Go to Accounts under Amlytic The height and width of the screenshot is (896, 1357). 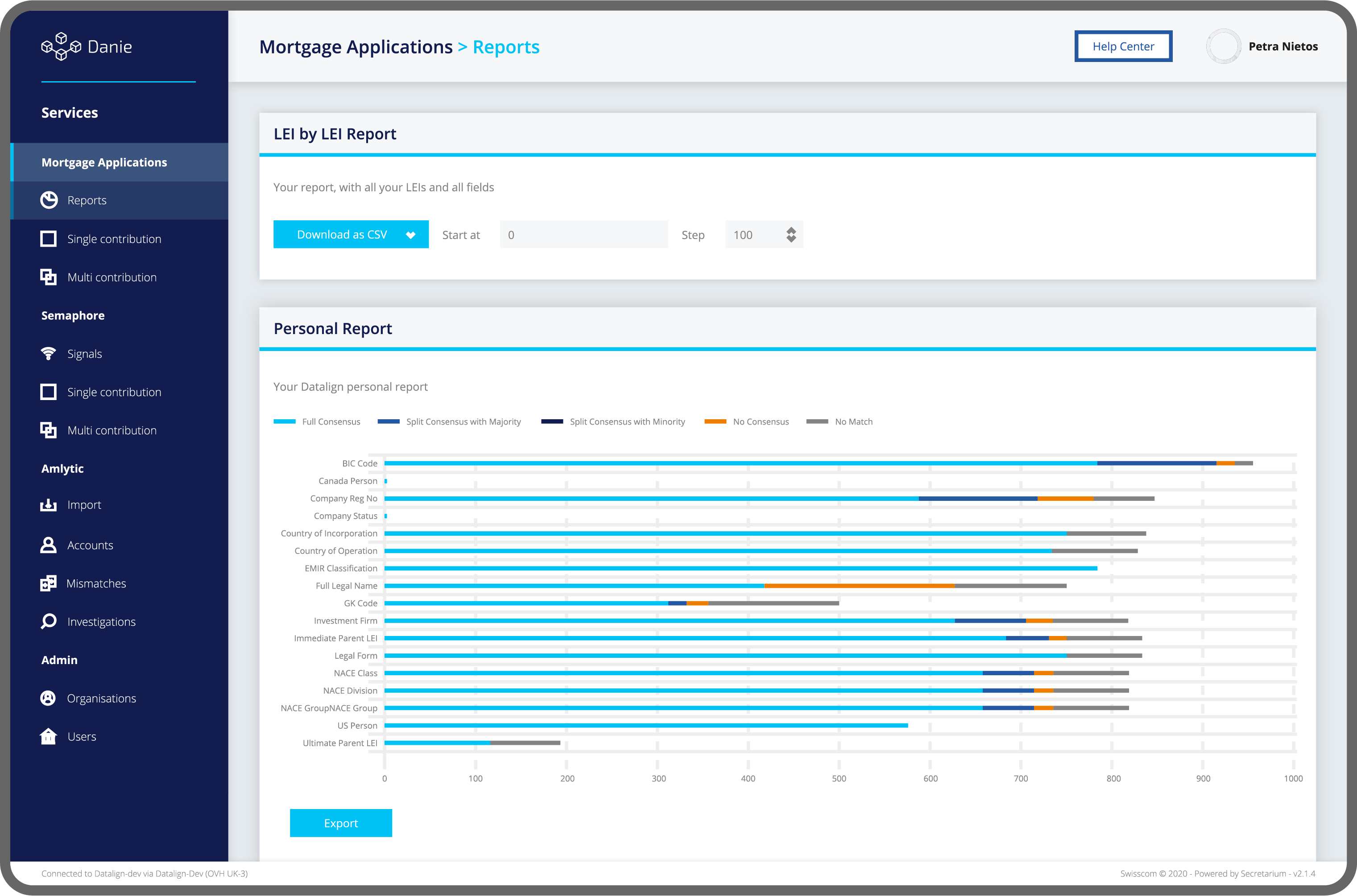[x=90, y=545]
